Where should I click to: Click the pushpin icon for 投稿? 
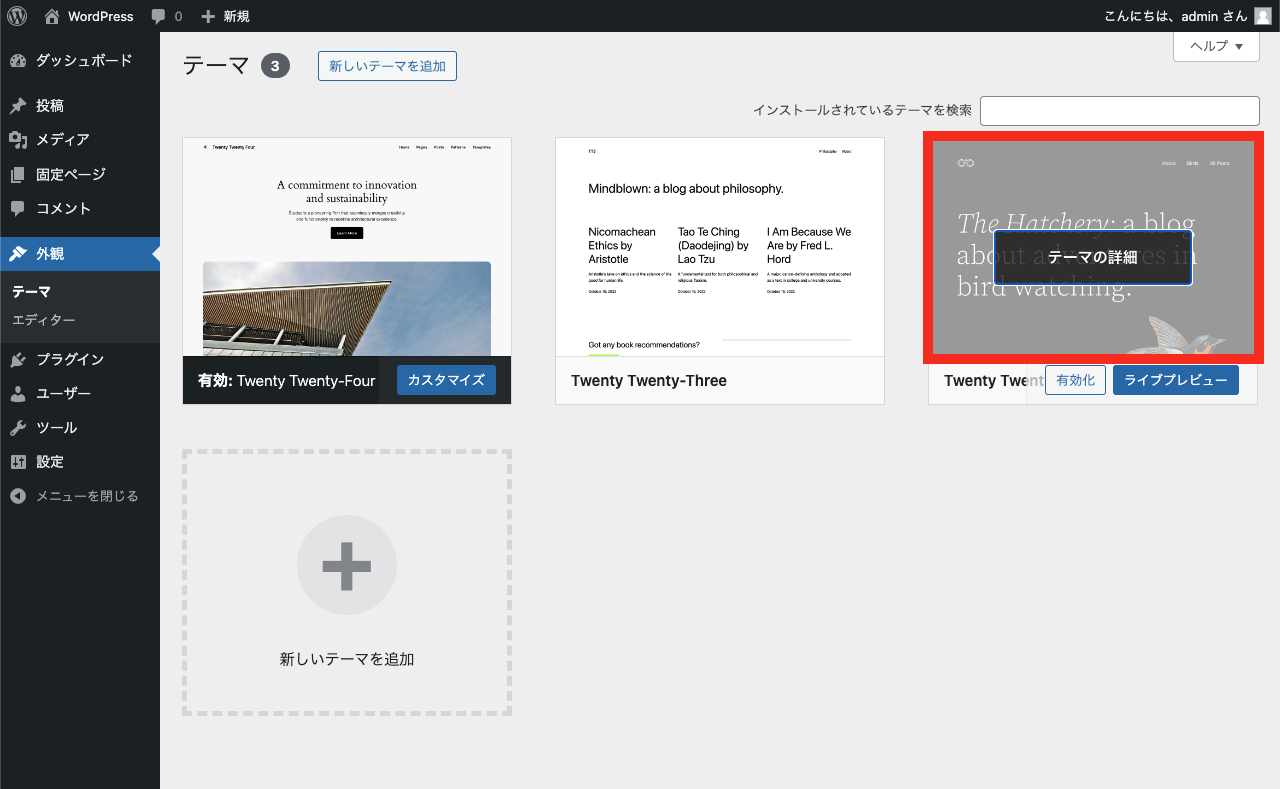point(18,106)
